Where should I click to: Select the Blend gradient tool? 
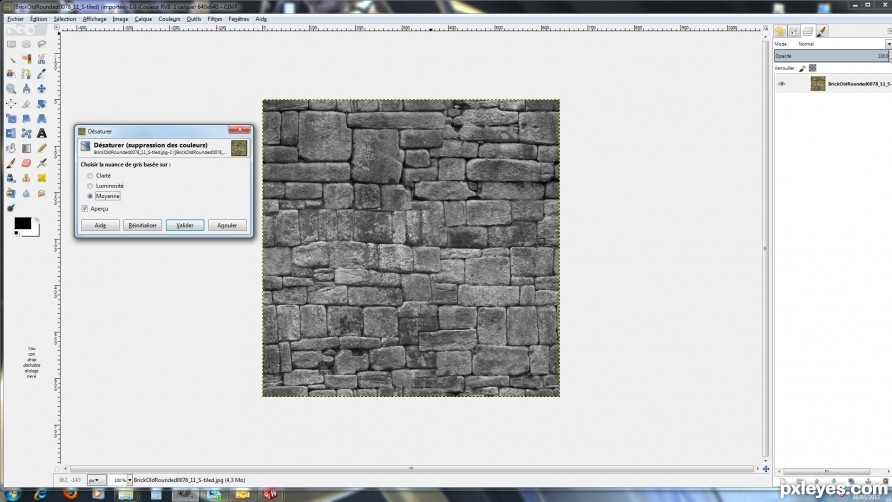[26, 148]
